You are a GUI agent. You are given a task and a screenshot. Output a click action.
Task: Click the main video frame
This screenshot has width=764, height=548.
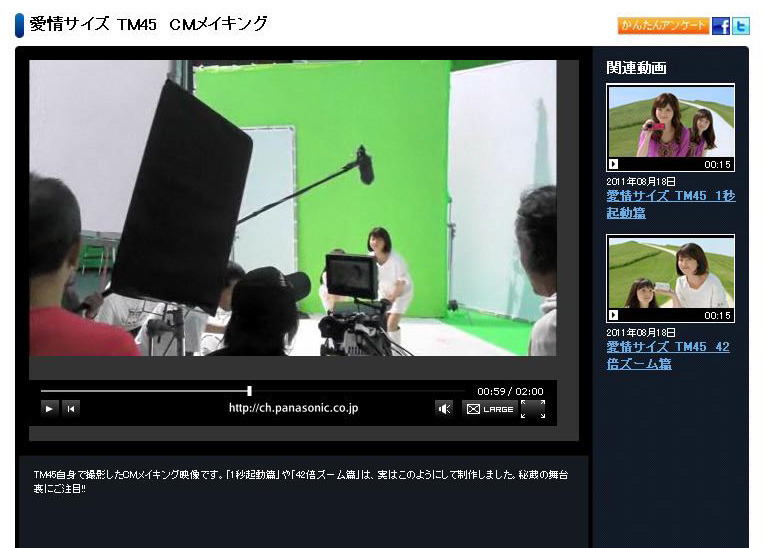pos(293,208)
